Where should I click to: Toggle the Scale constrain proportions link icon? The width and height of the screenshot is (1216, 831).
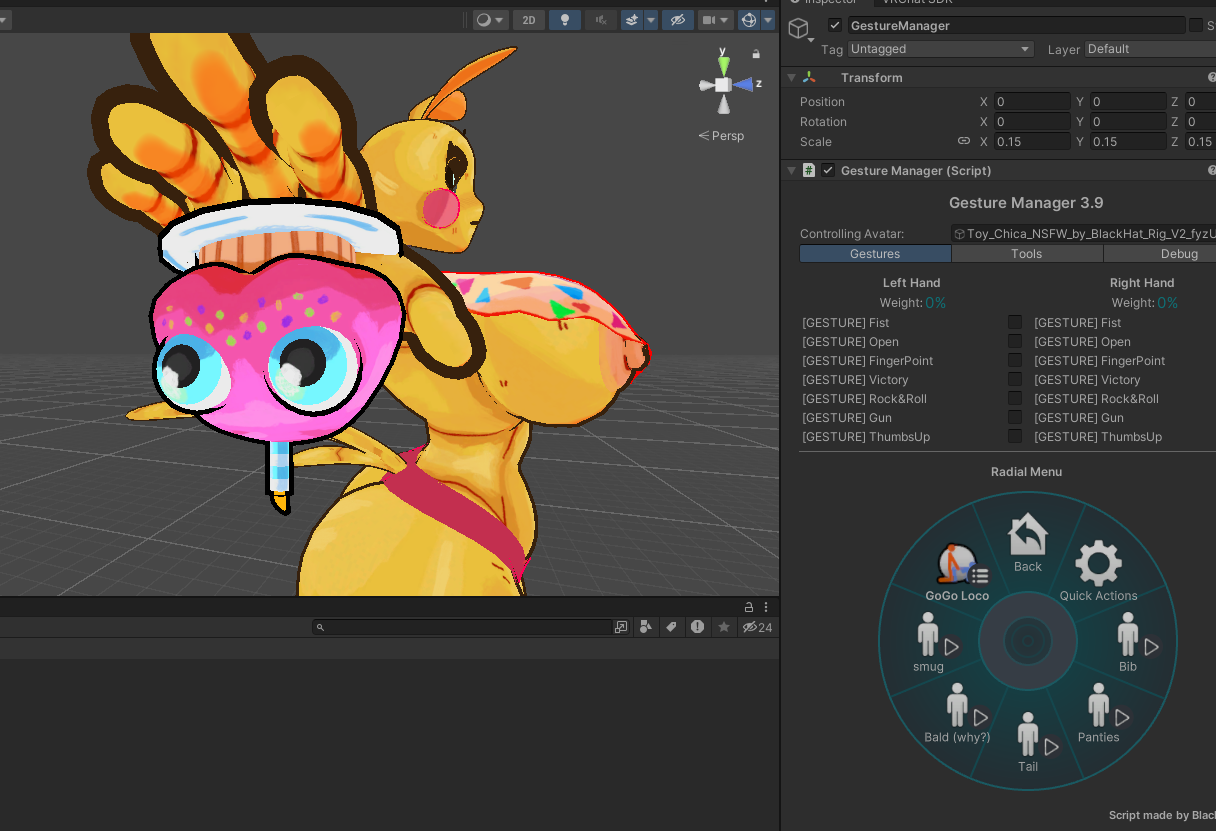tap(964, 141)
